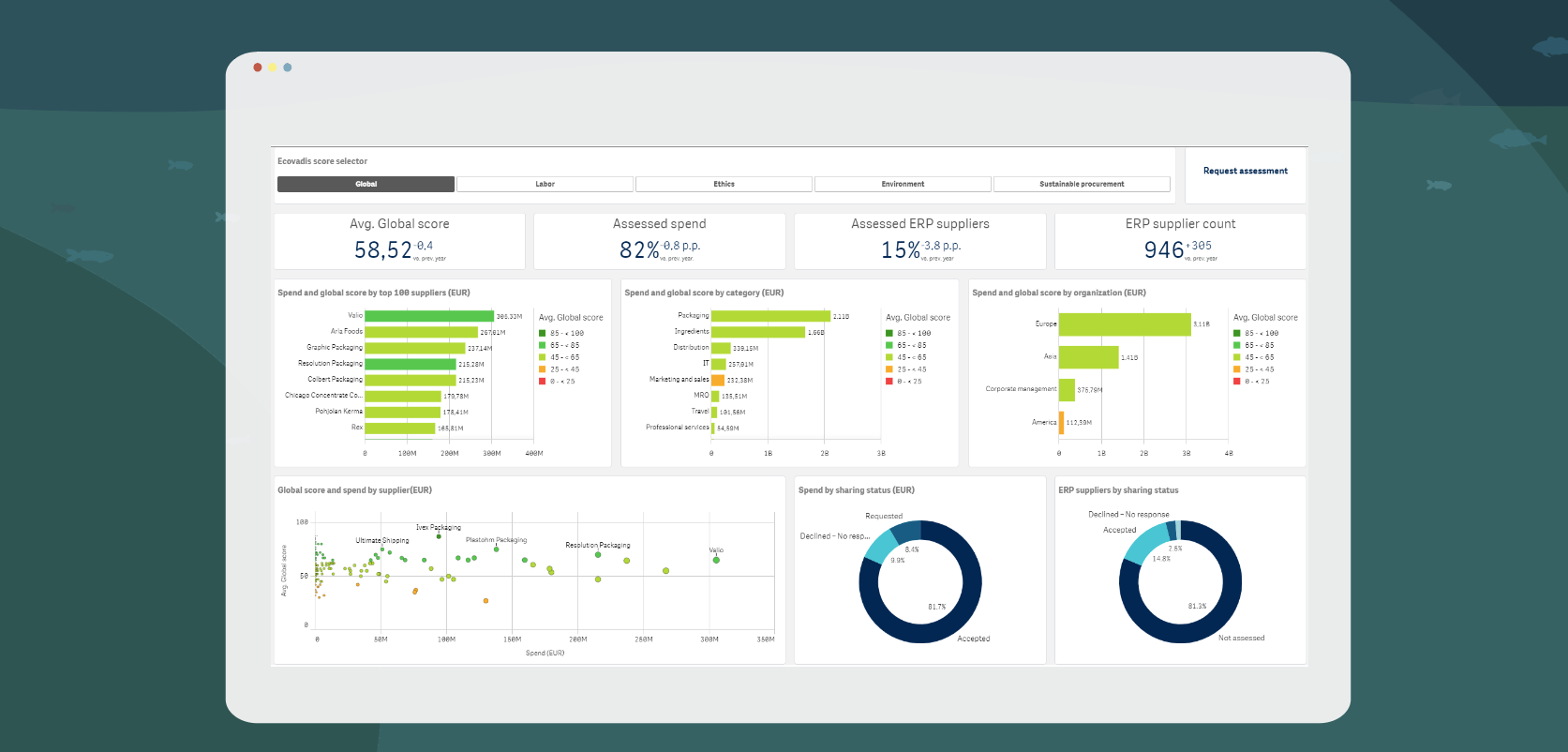Open the ERP supplier count KPI tile
This screenshot has width=1568, height=752.
coord(1180,241)
